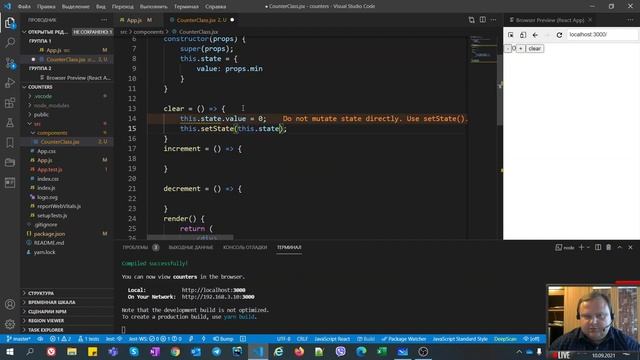Collapse the open editors section
The width and height of the screenshot is (640, 360).
coord(47,32)
